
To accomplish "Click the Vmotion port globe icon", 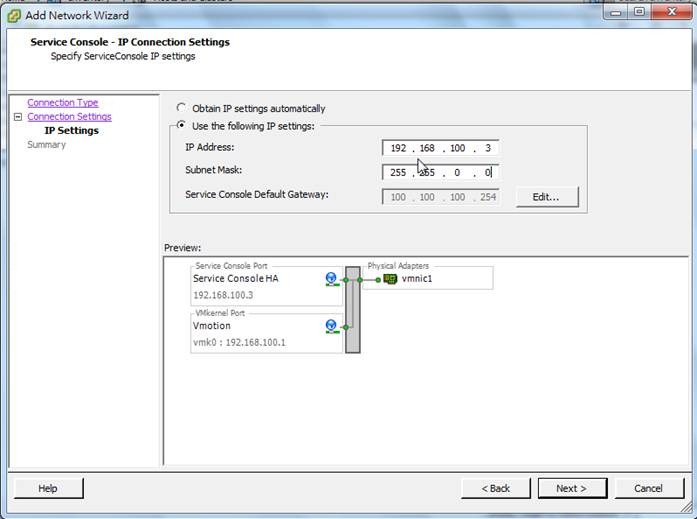I will [331, 326].
